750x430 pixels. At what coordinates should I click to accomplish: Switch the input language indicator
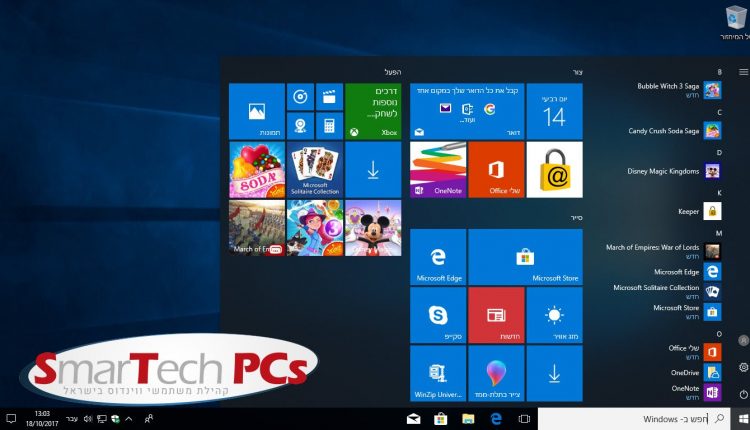72,419
